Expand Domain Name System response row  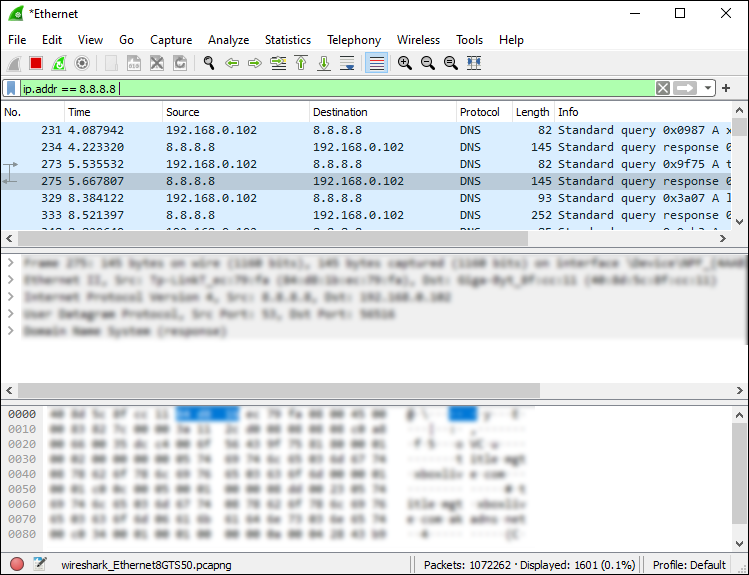coord(11,330)
